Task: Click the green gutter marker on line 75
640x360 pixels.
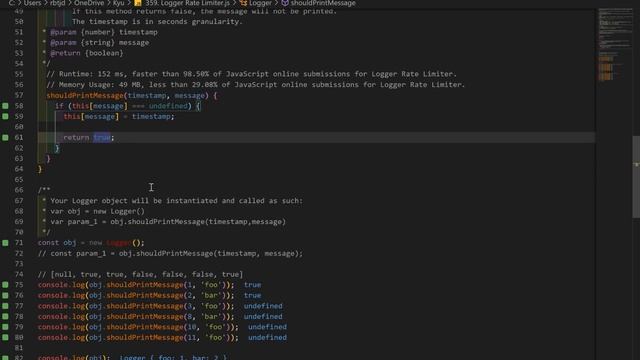Action: [5, 285]
